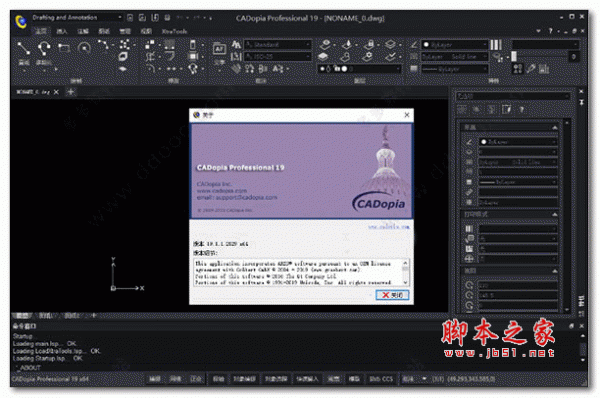
Task: Click the CADopia application logo button
Action: tap(21, 21)
